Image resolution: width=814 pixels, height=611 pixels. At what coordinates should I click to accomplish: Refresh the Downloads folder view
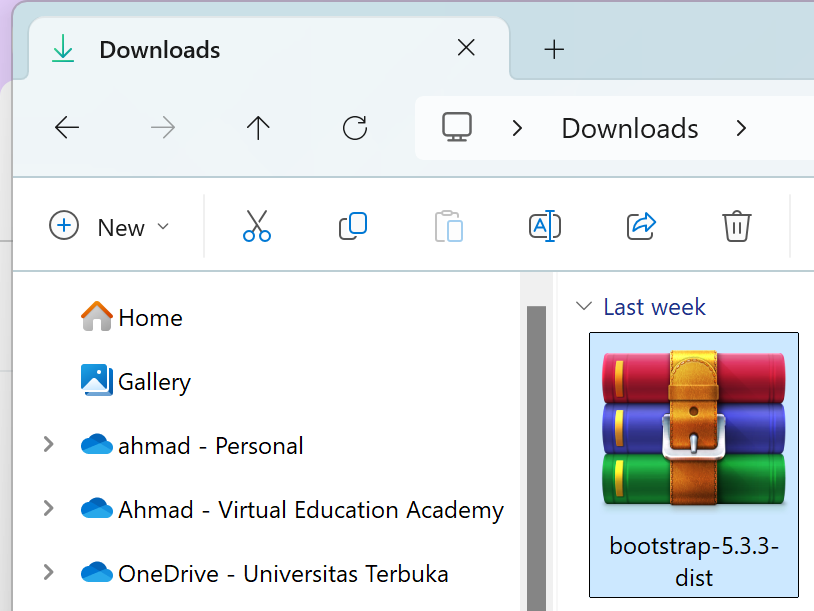click(x=355, y=128)
